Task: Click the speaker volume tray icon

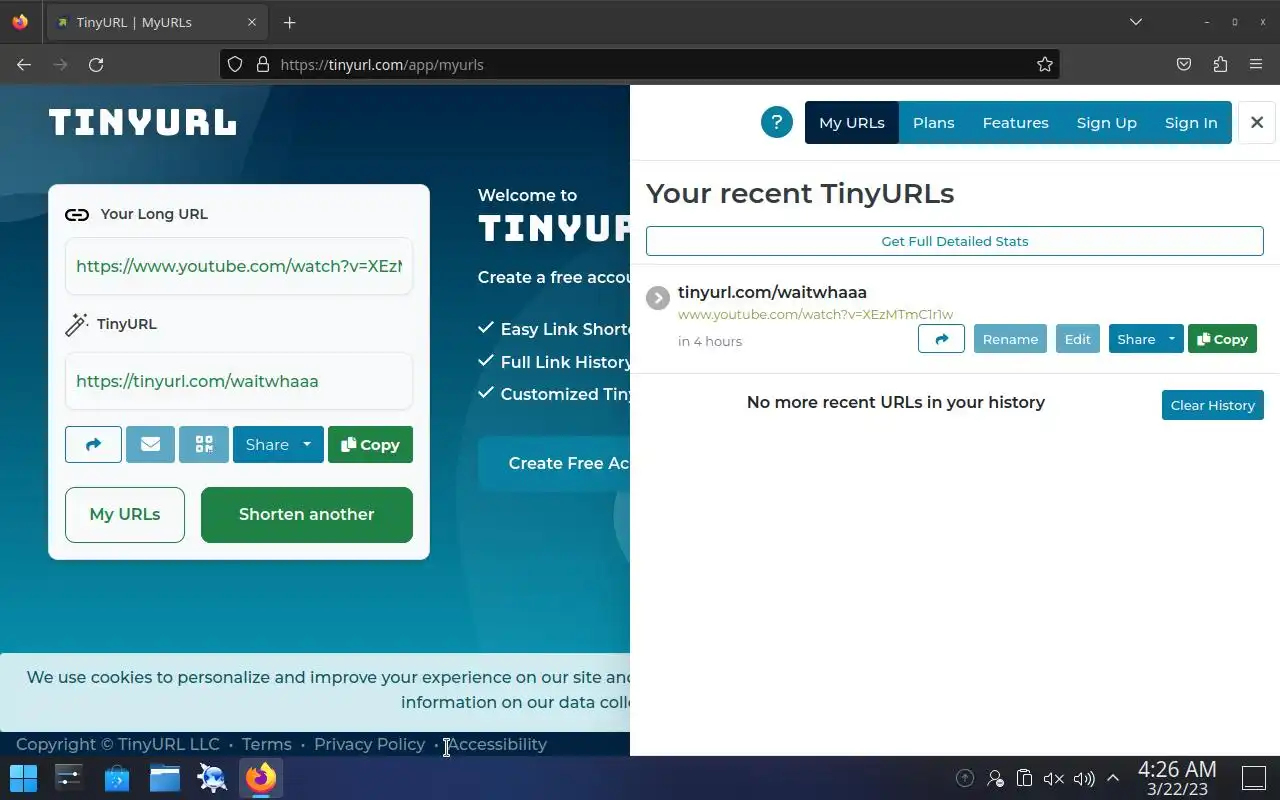Action: click(1084, 778)
